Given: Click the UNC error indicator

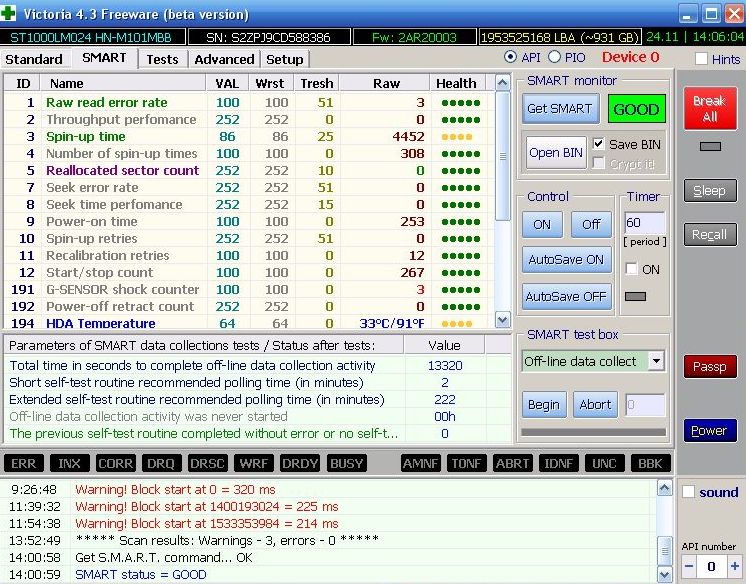Looking at the screenshot, I should (x=604, y=463).
